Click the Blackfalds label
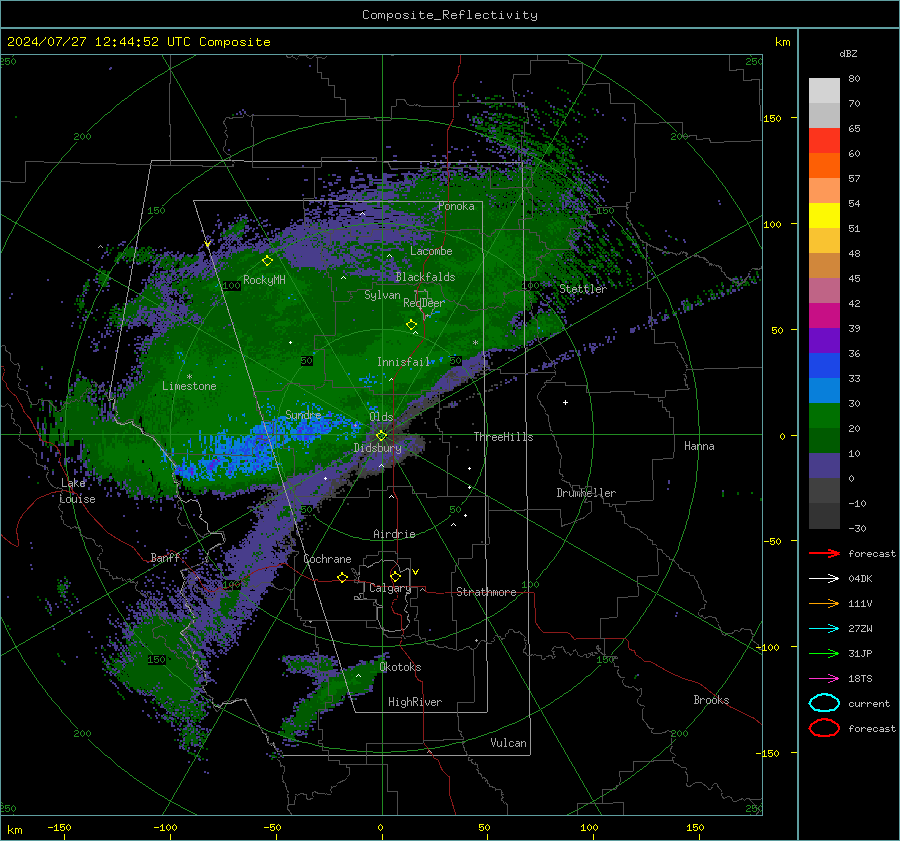 425,277
